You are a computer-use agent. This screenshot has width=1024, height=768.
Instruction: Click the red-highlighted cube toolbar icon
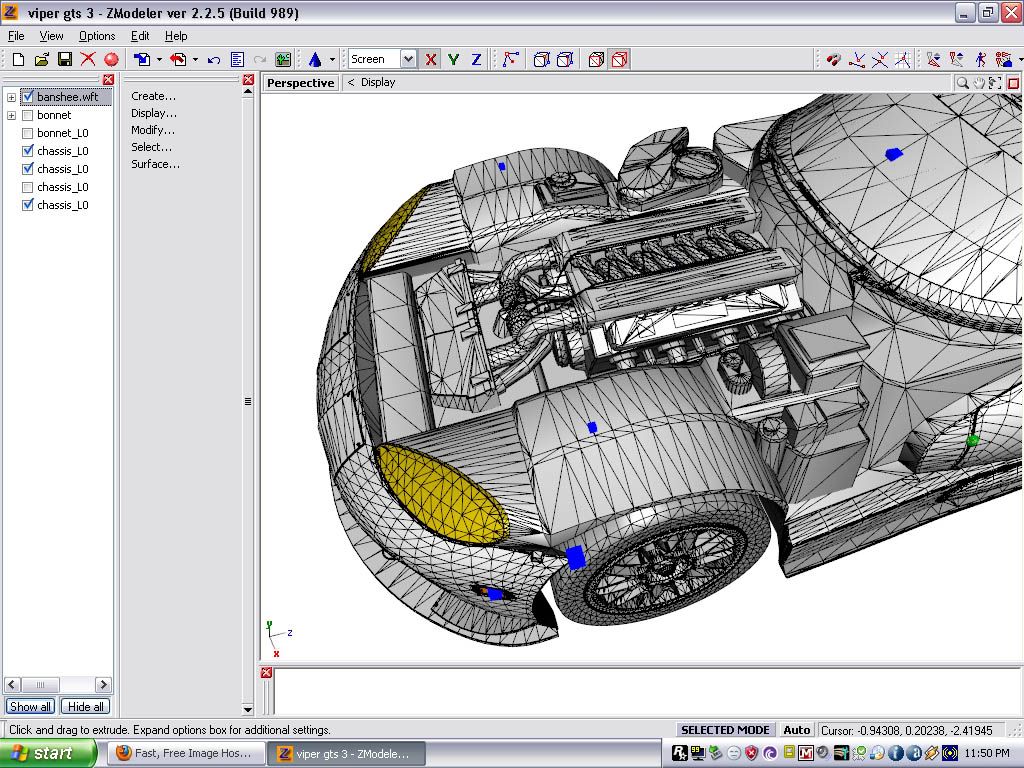[619, 60]
